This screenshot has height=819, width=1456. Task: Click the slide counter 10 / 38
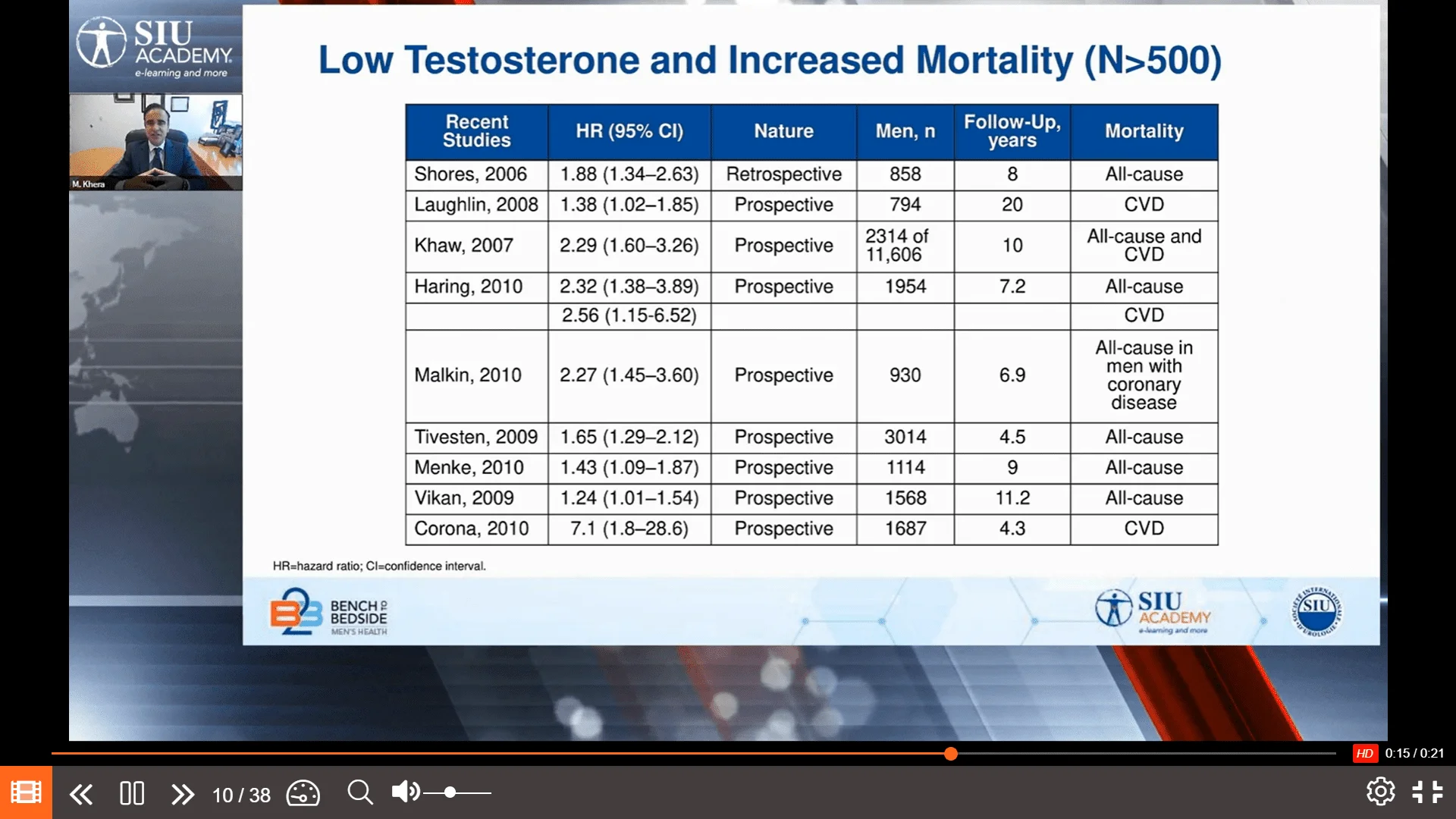point(241,795)
